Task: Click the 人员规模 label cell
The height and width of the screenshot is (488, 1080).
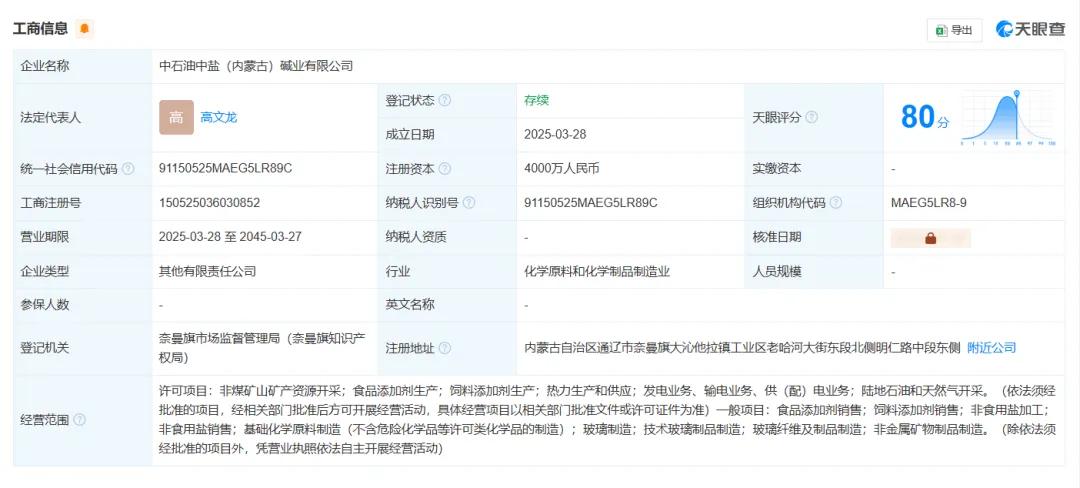Action: click(x=813, y=271)
